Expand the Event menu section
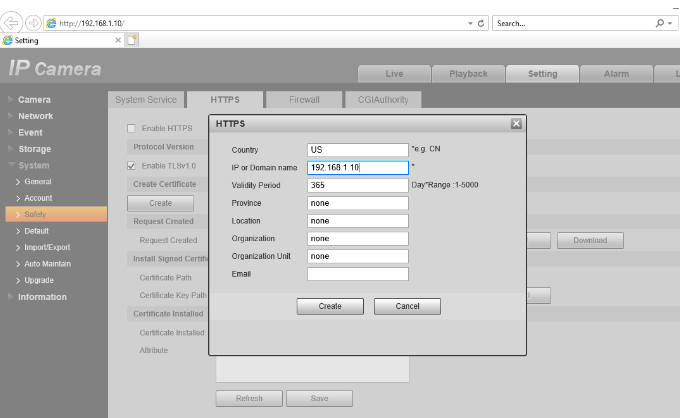This screenshot has width=680, height=418. click(30, 133)
